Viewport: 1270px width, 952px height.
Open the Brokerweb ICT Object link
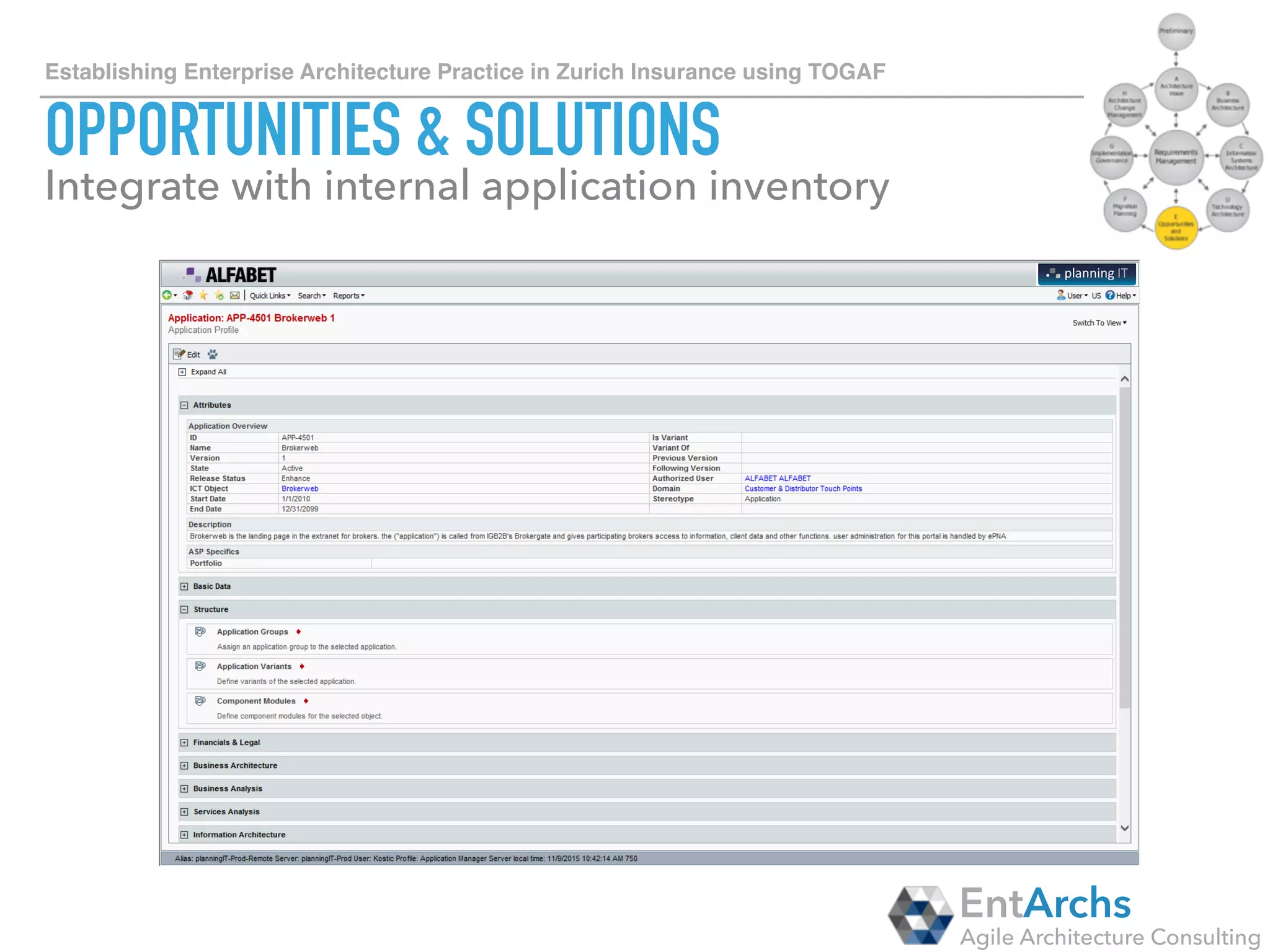click(x=300, y=489)
